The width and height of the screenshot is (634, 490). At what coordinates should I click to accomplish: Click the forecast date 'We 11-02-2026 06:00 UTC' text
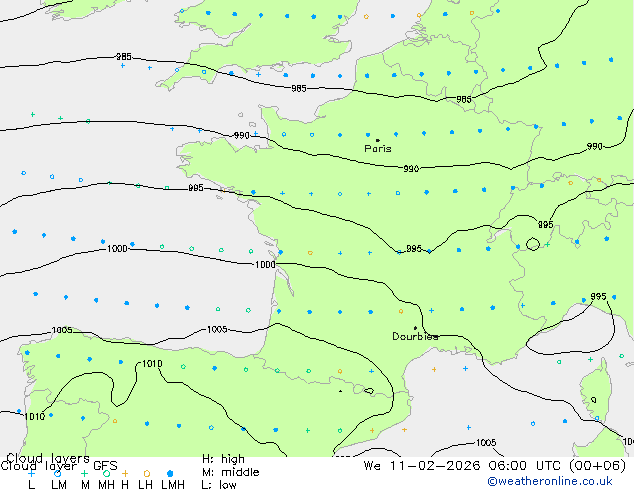point(464,466)
